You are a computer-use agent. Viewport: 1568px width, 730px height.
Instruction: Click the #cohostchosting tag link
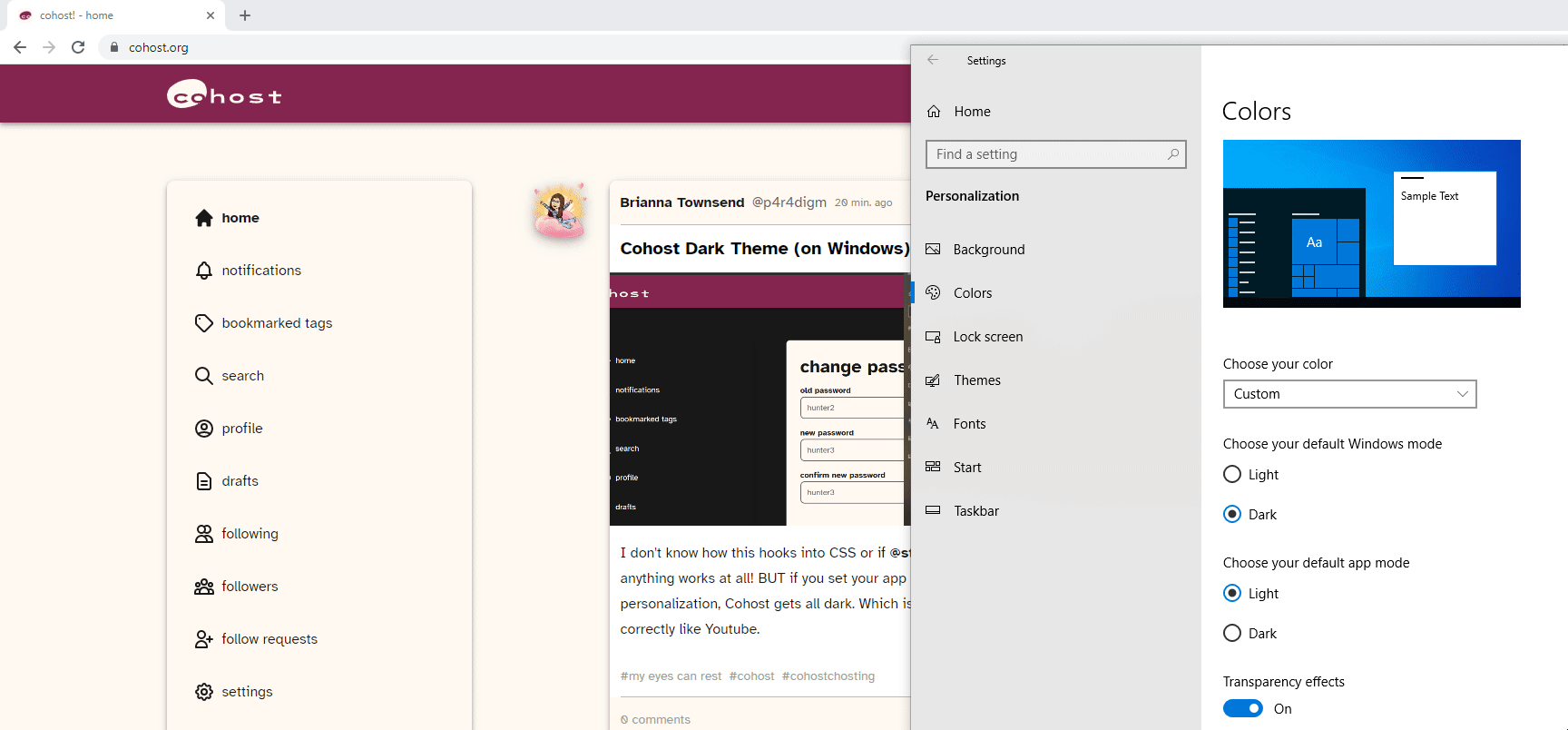(828, 676)
